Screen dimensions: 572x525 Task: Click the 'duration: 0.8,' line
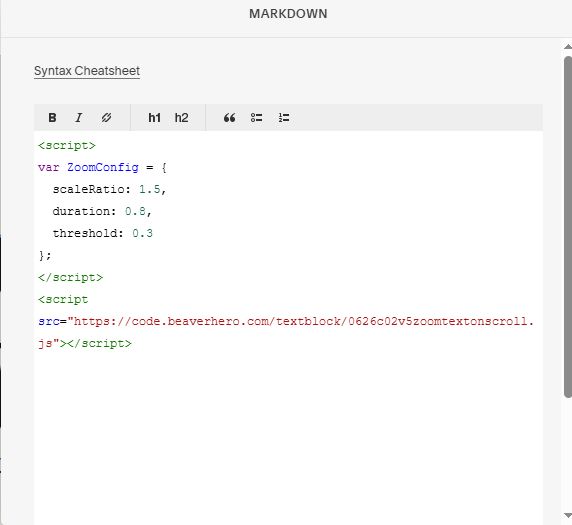coord(102,211)
